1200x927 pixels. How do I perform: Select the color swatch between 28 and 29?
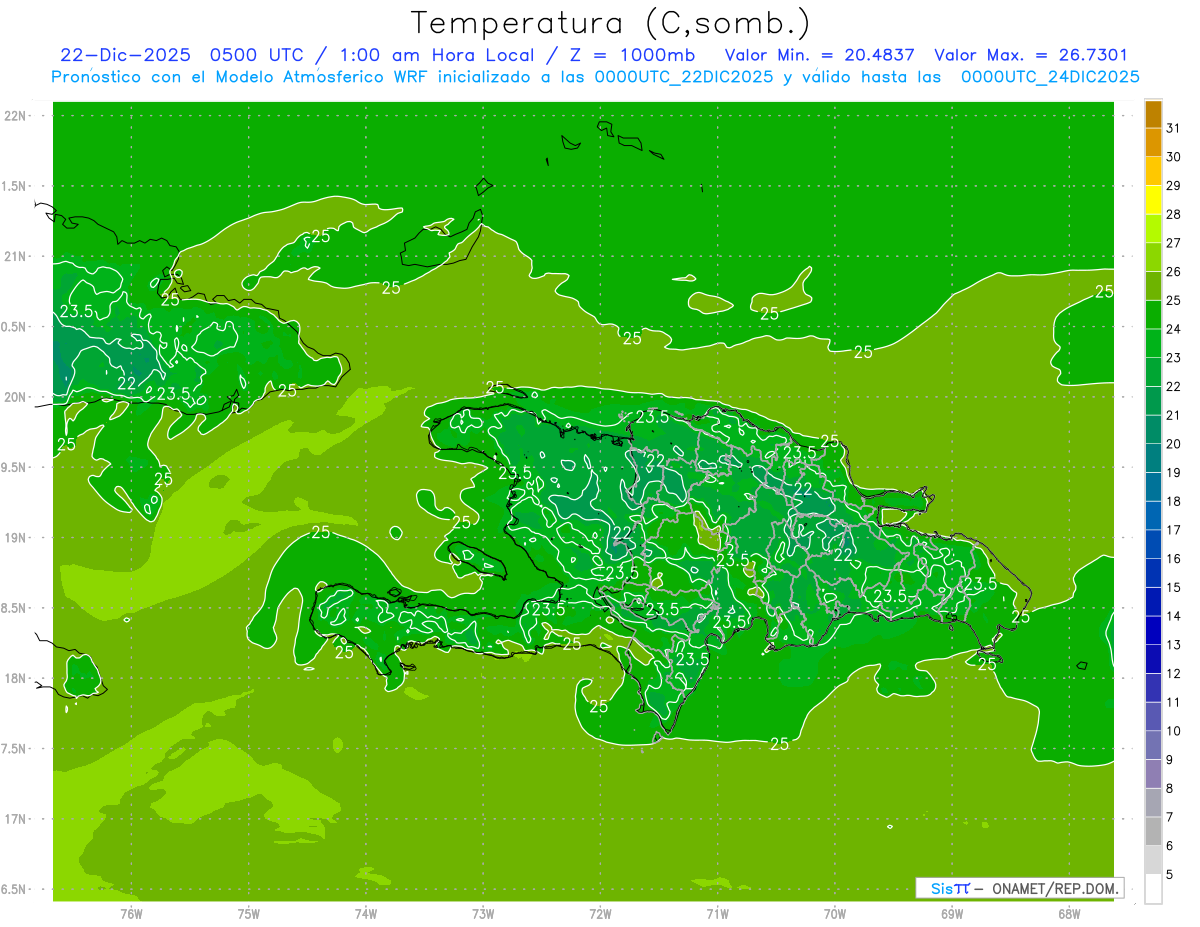pos(1153,200)
